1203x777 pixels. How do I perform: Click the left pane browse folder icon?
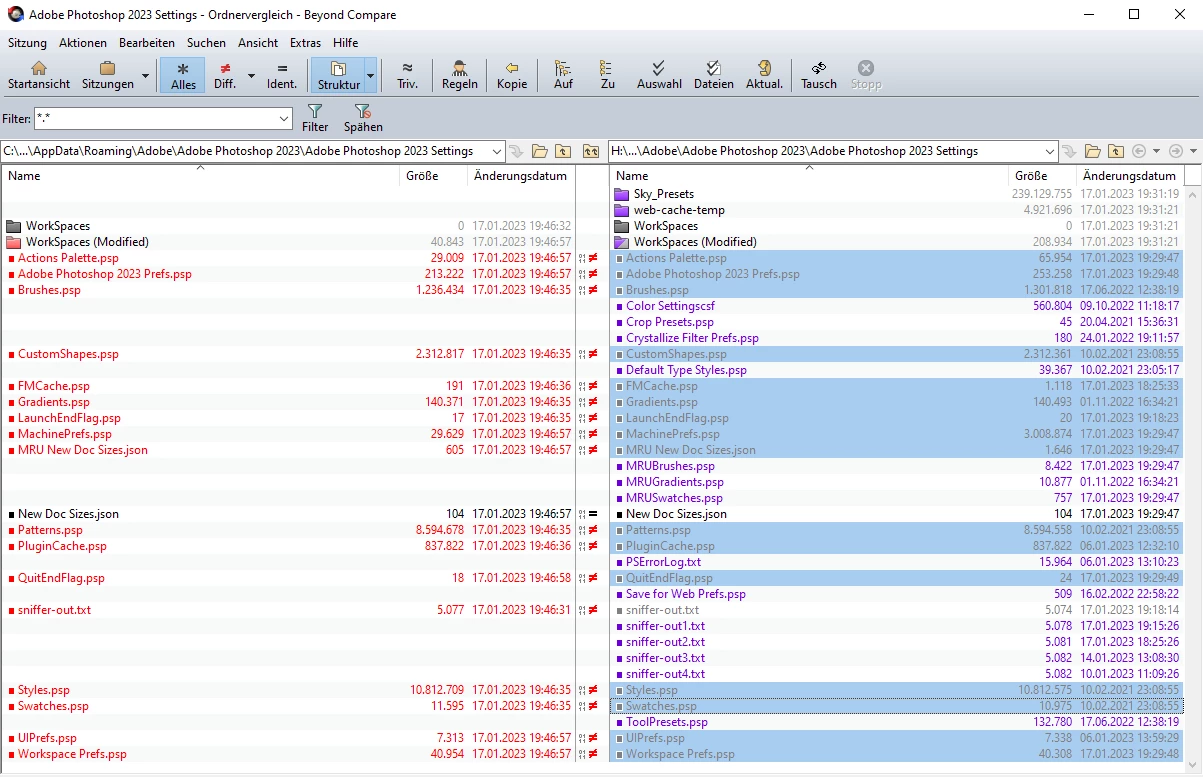click(540, 151)
